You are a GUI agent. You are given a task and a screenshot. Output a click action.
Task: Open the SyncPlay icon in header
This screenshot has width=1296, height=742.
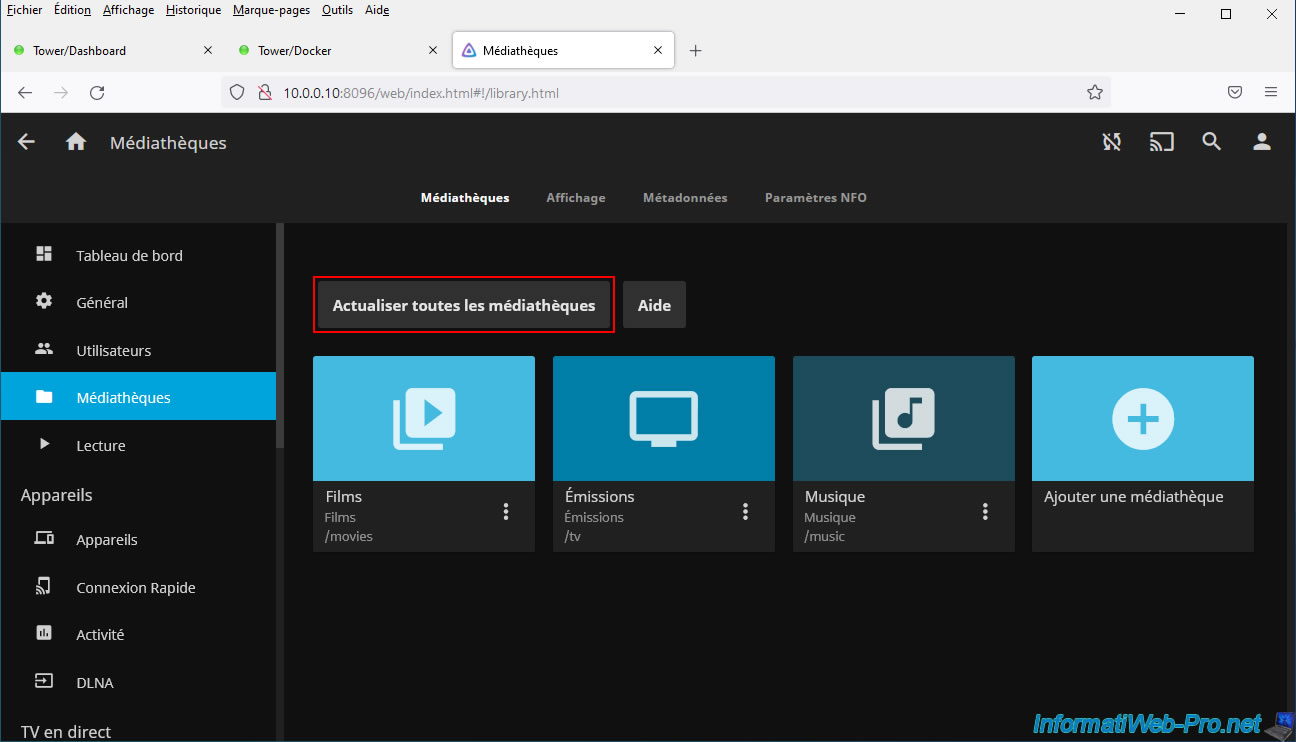point(1111,142)
